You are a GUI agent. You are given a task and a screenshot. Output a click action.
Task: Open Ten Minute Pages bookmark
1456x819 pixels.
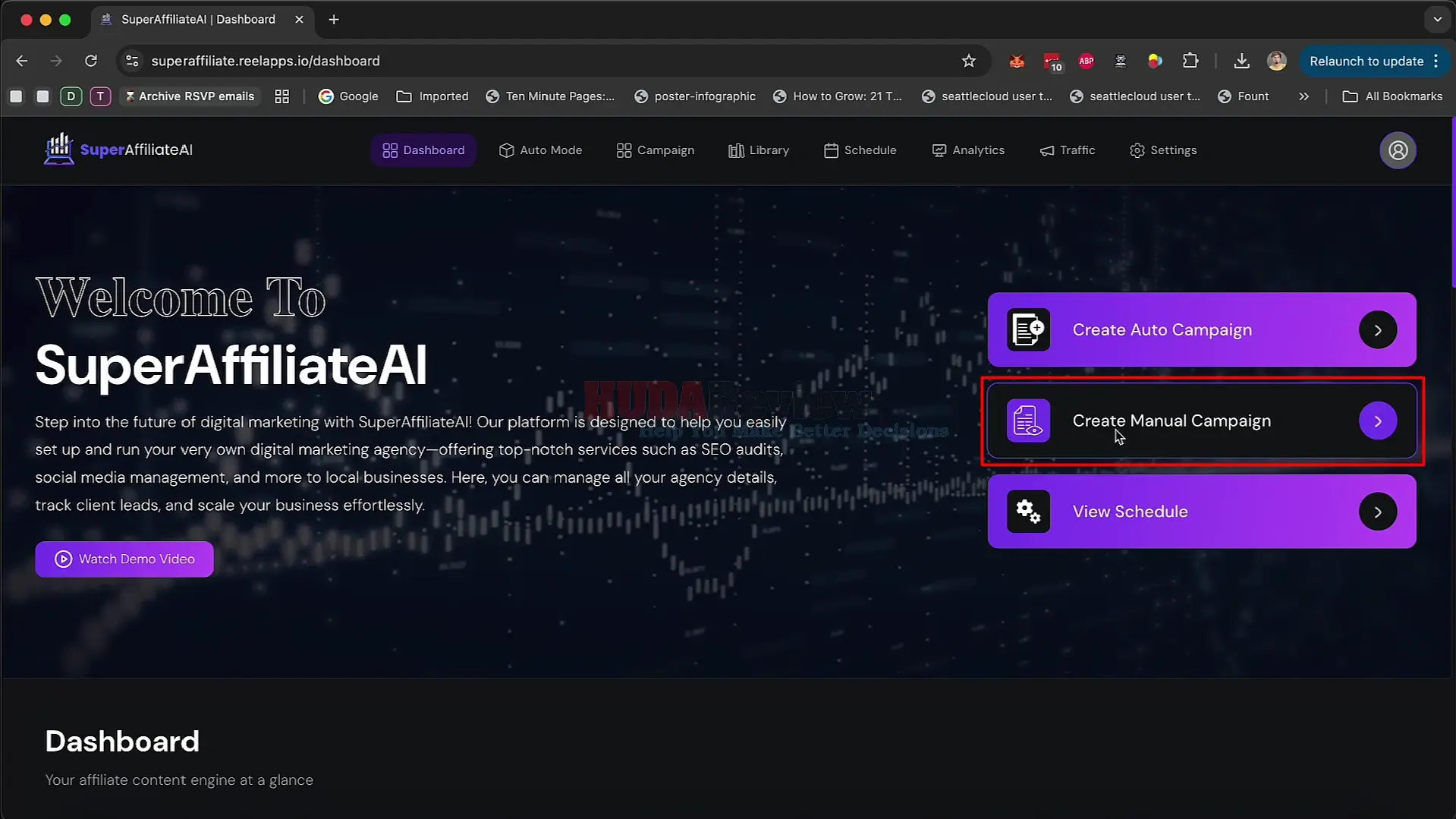[x=550, y=96]
